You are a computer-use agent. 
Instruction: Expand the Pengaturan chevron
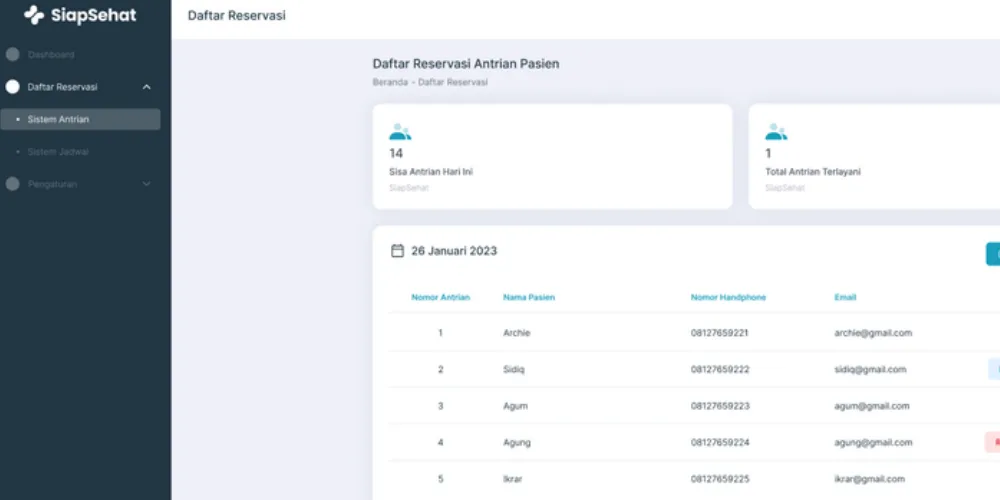tap(146, 184)
